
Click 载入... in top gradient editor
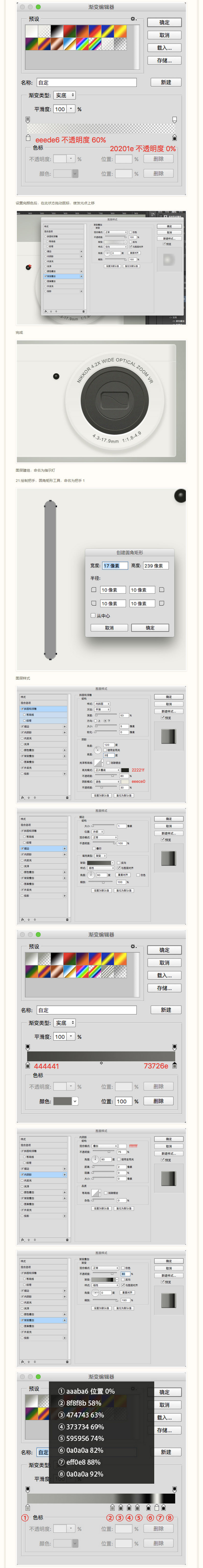pyautogui.click(x=164, y=48)
